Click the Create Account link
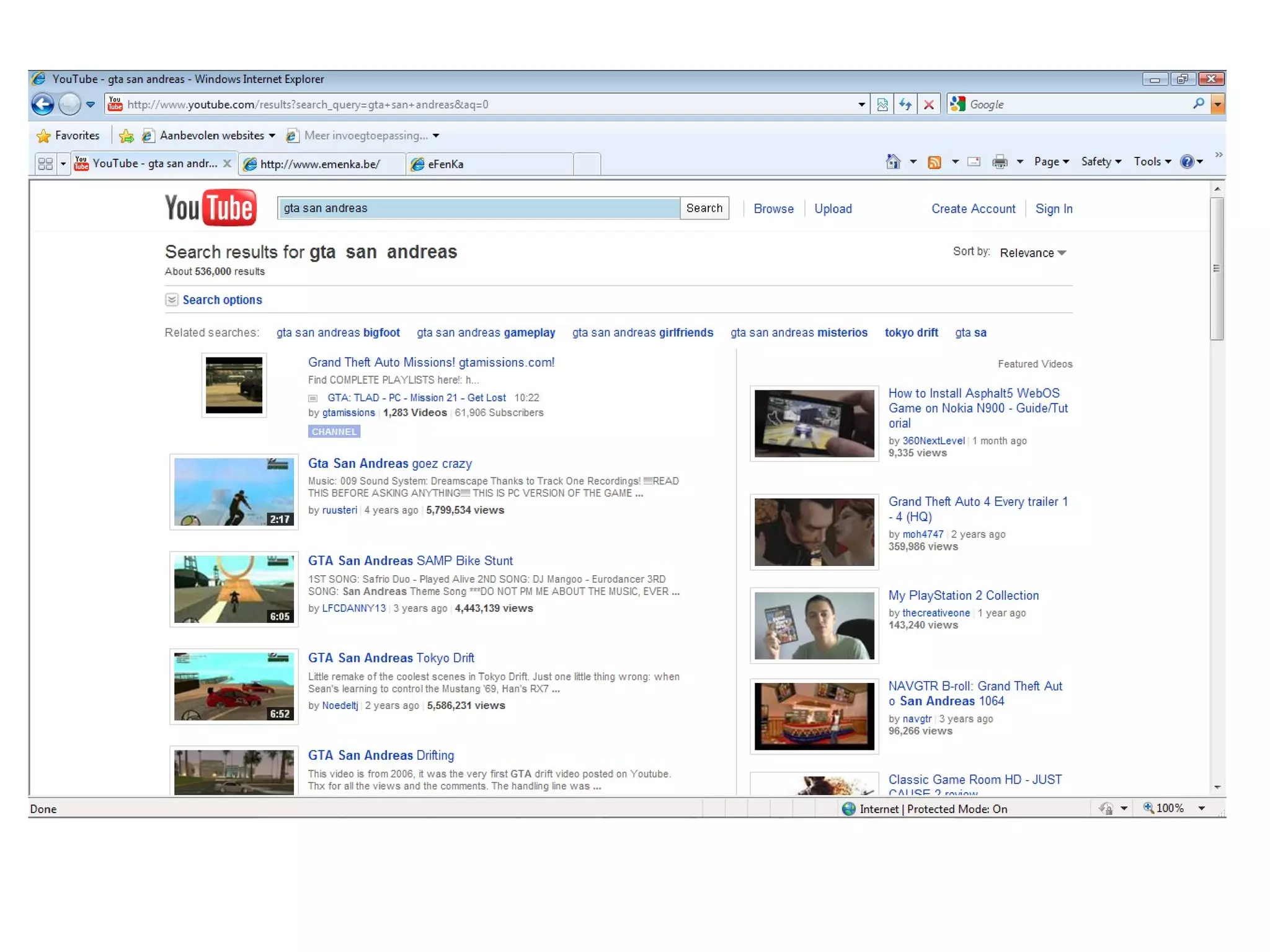1270x952 pixels. tap(973, 209)
